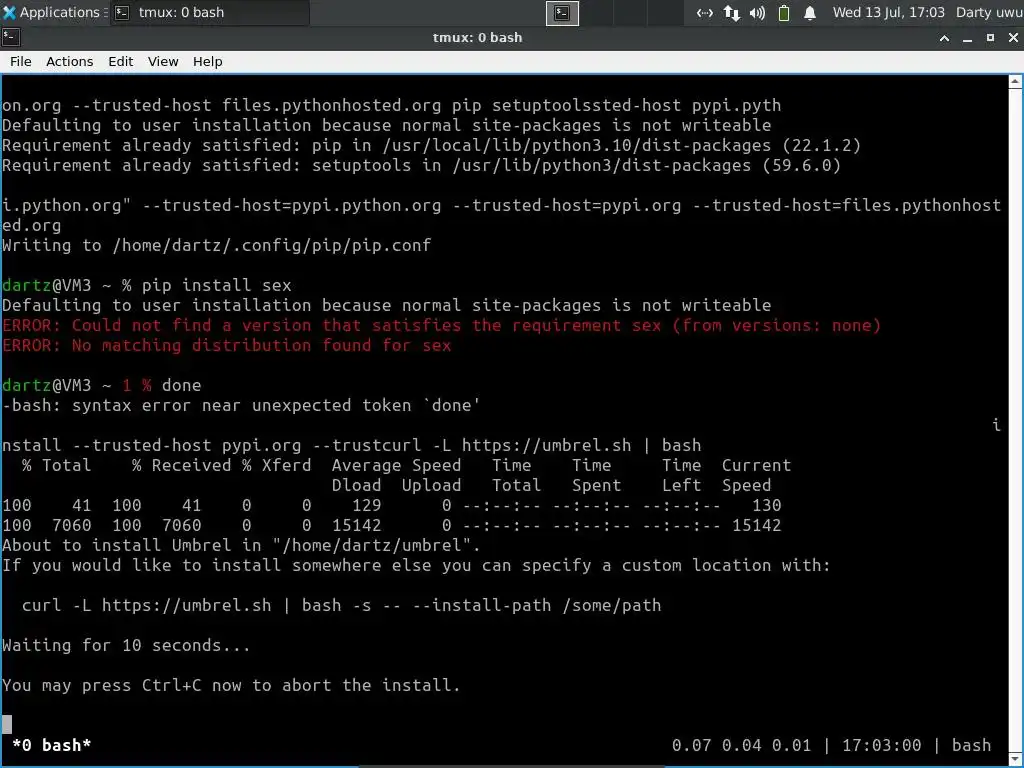Viewport: 1024px width, 768px height.
Task: Select the tmux: 0 bash taskbar button
Action: 210,12
